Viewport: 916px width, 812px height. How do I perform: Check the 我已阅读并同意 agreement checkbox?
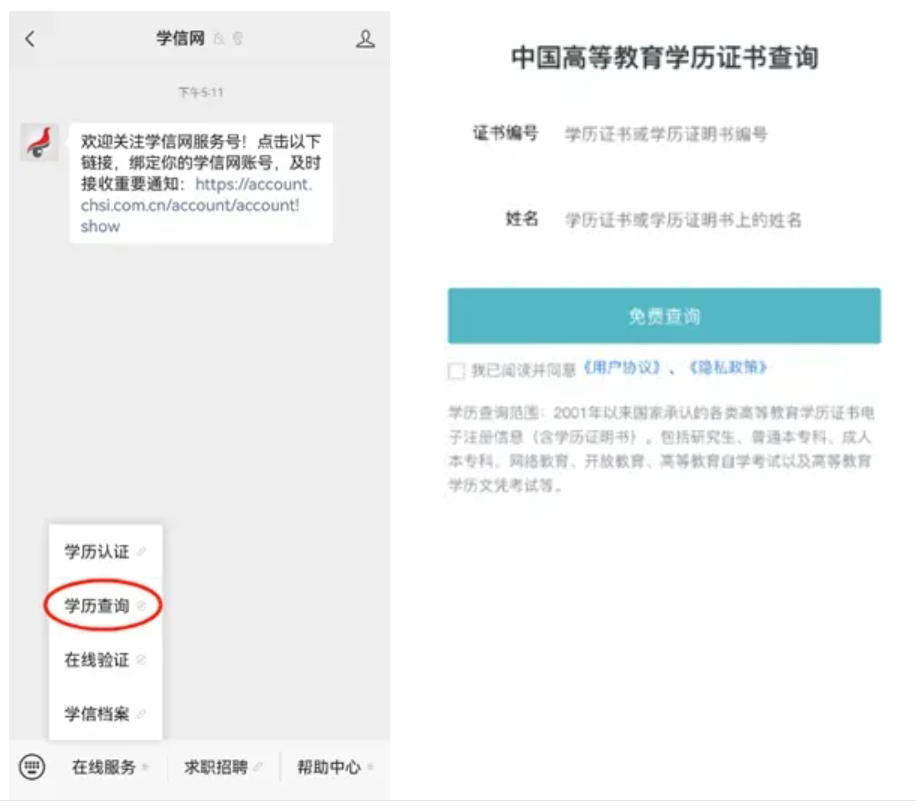click(x=457, y=371)
